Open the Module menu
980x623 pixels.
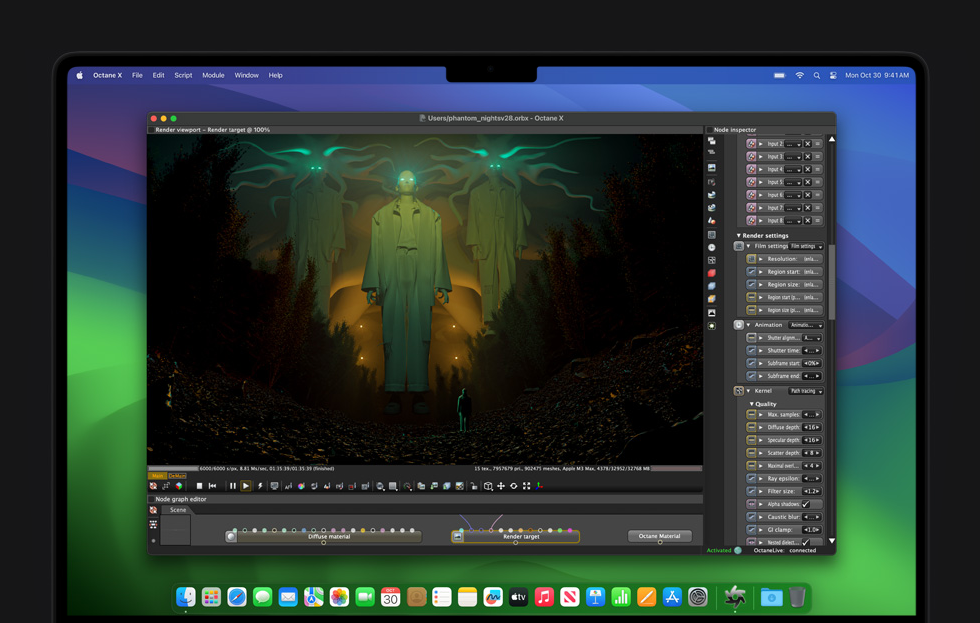click(x=213, y=75)
